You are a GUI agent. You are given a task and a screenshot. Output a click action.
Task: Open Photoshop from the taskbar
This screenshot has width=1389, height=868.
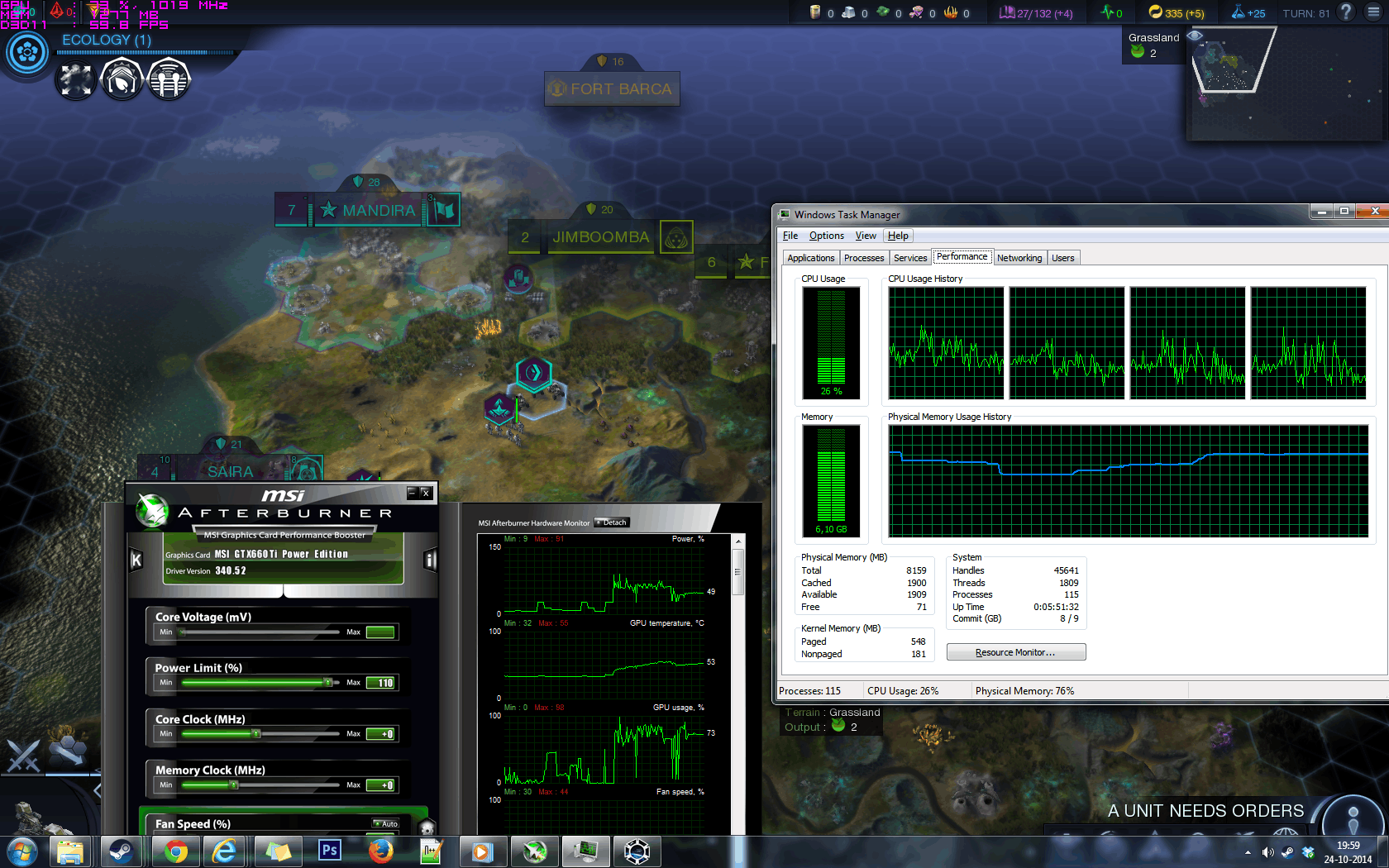pyautogui.click(x=329, y=851)
